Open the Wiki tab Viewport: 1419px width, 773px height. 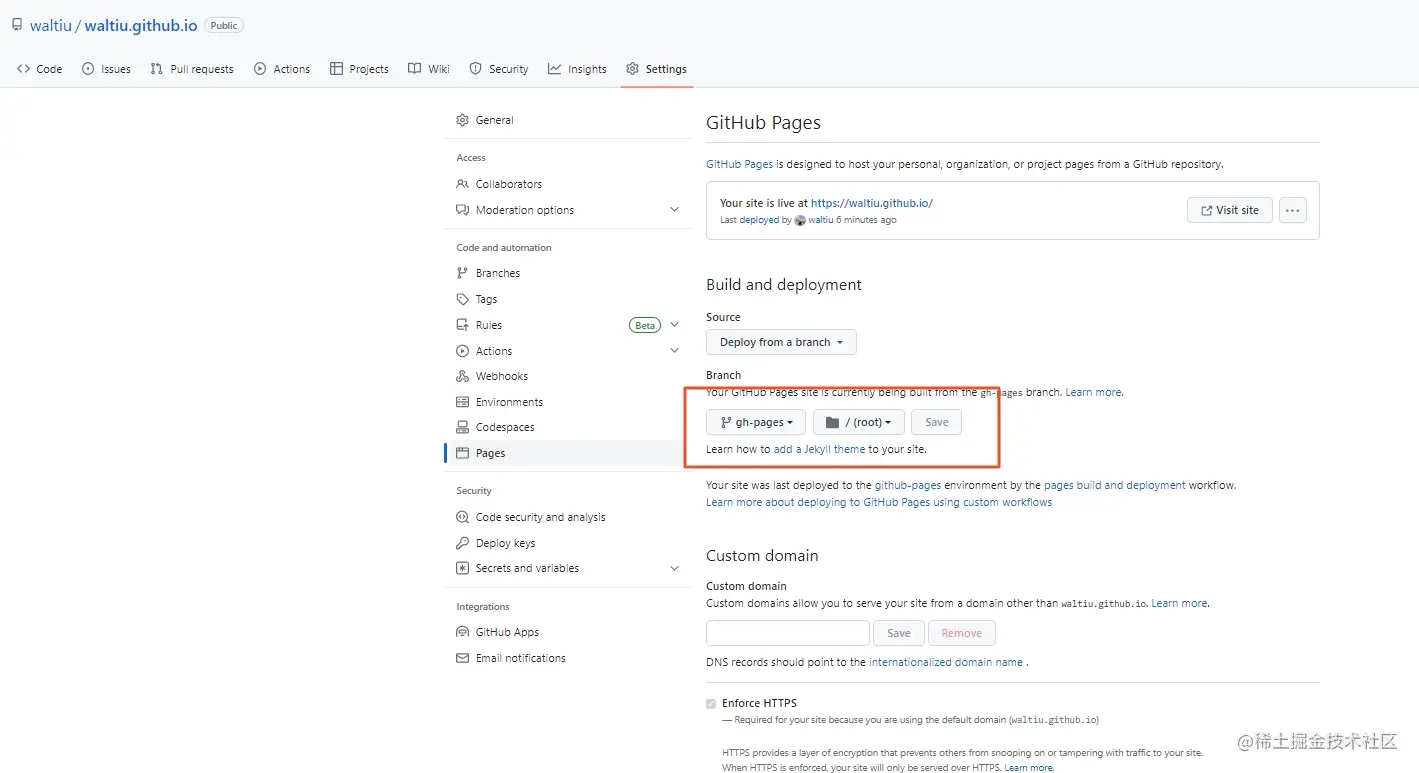[429, 69]
